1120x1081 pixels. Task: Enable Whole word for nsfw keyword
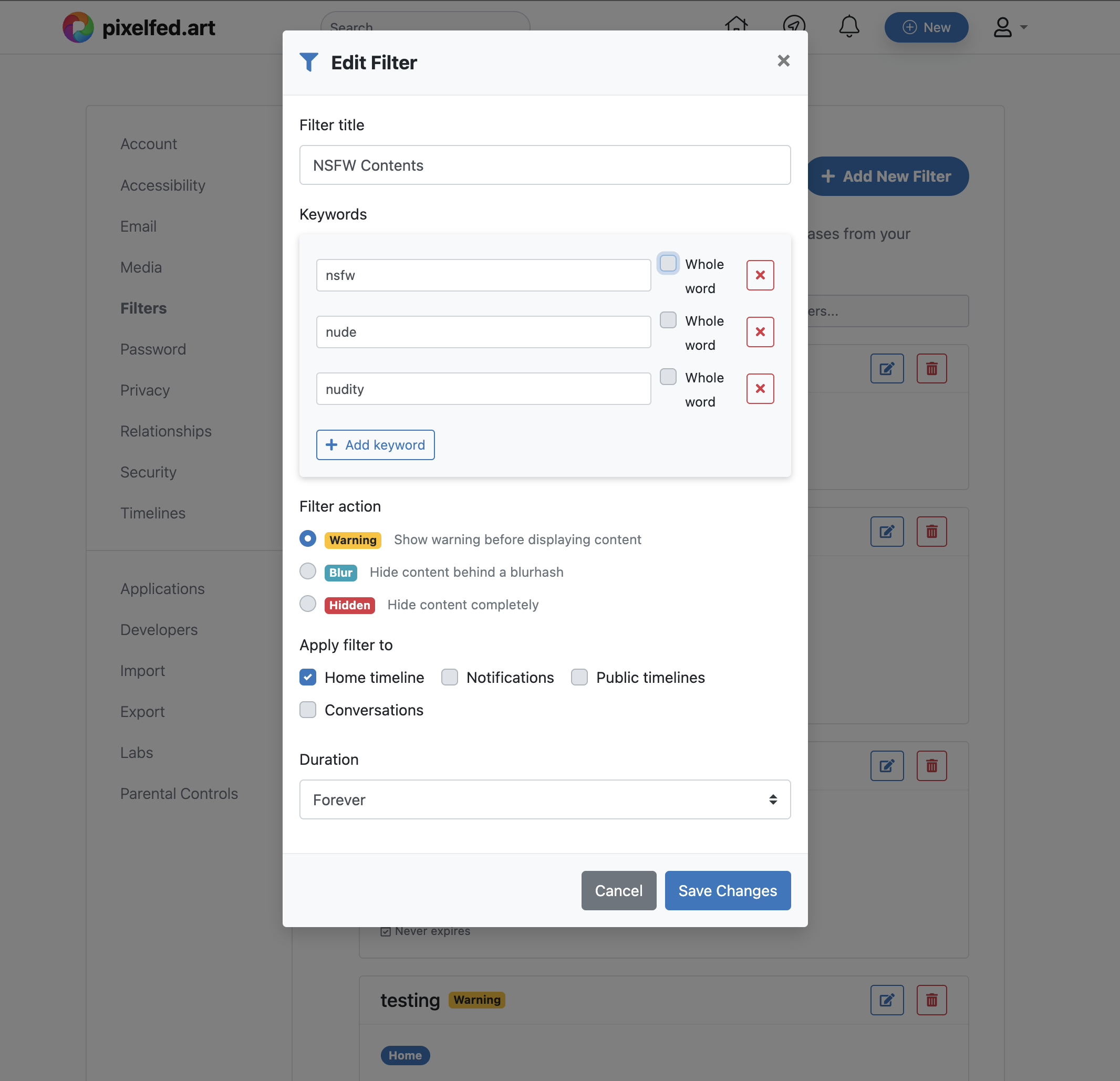click(x=667, y=263)
